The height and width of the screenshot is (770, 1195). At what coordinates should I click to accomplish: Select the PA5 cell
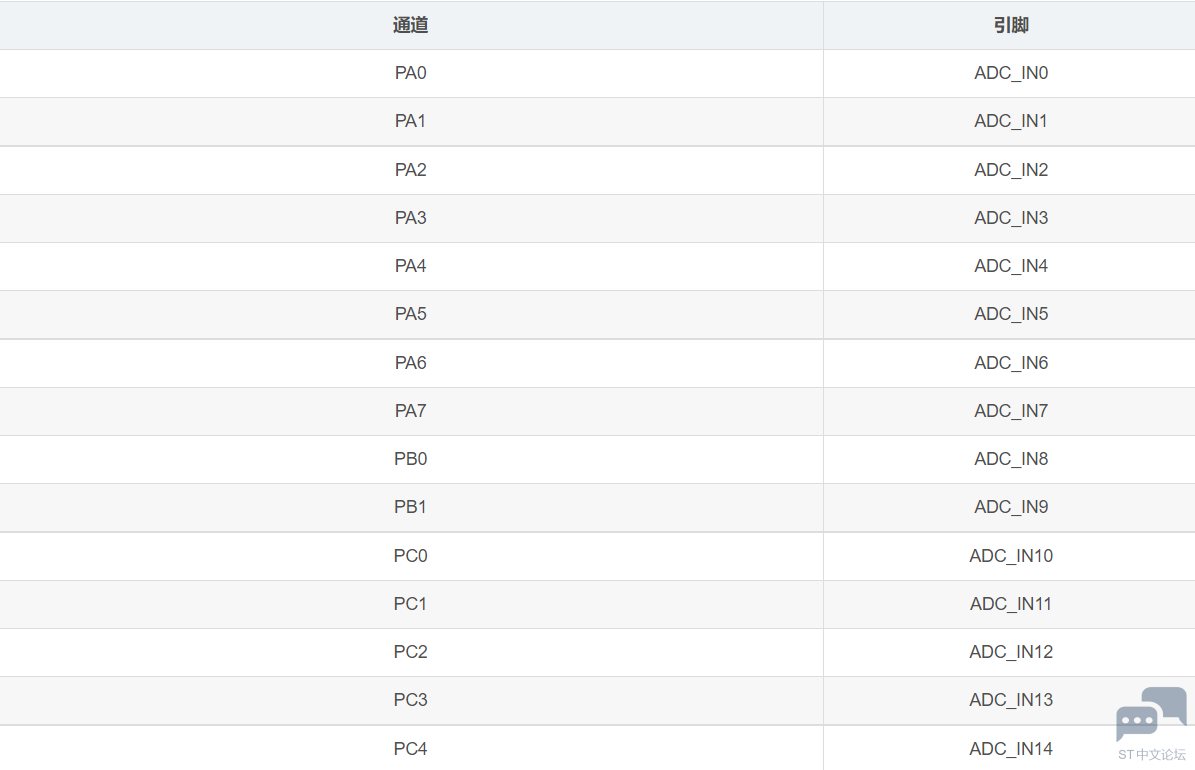(x=411, y=314)
